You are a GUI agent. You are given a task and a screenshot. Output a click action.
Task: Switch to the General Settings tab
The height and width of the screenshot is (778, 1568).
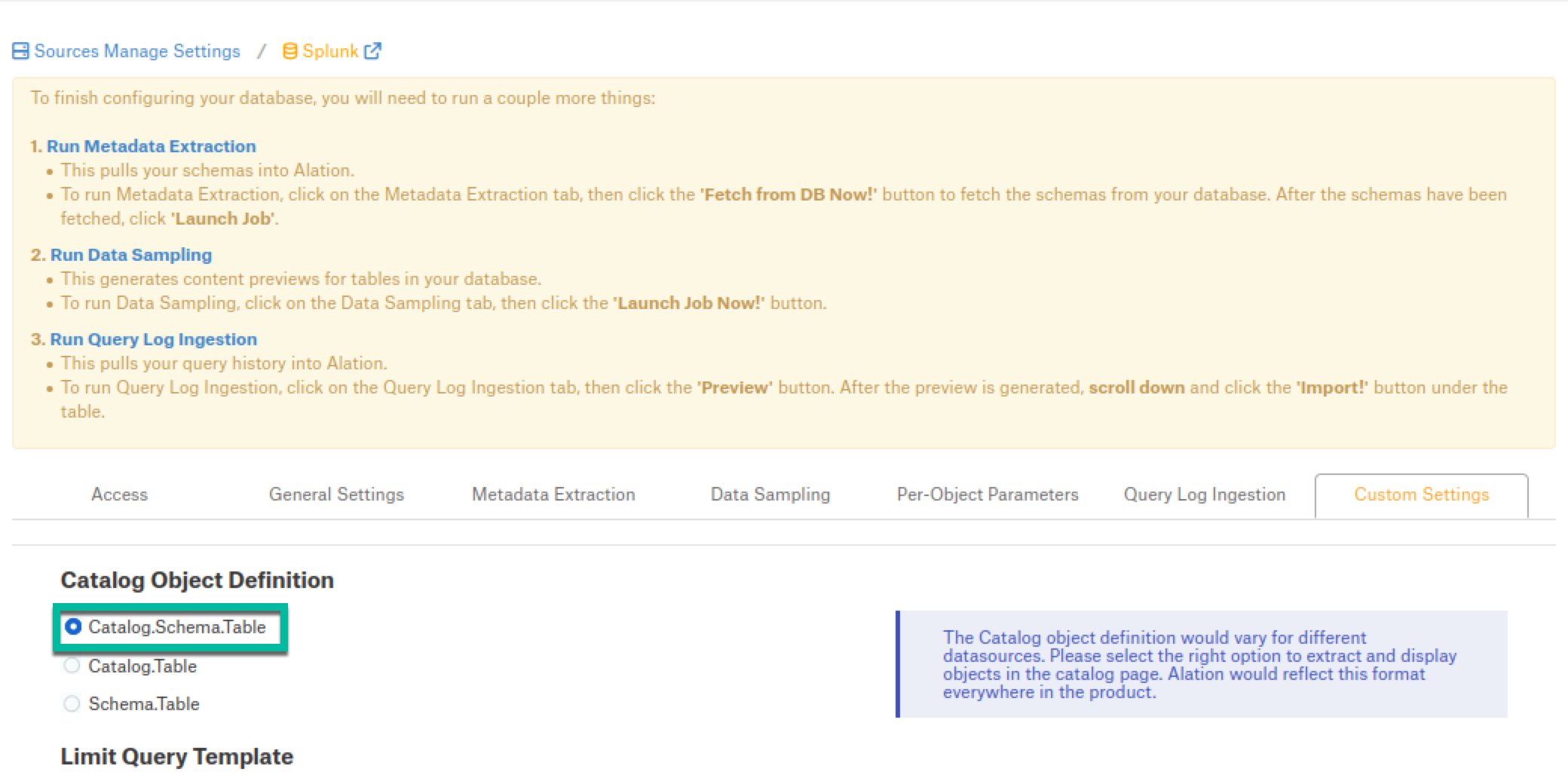click(x=336, y=495)
